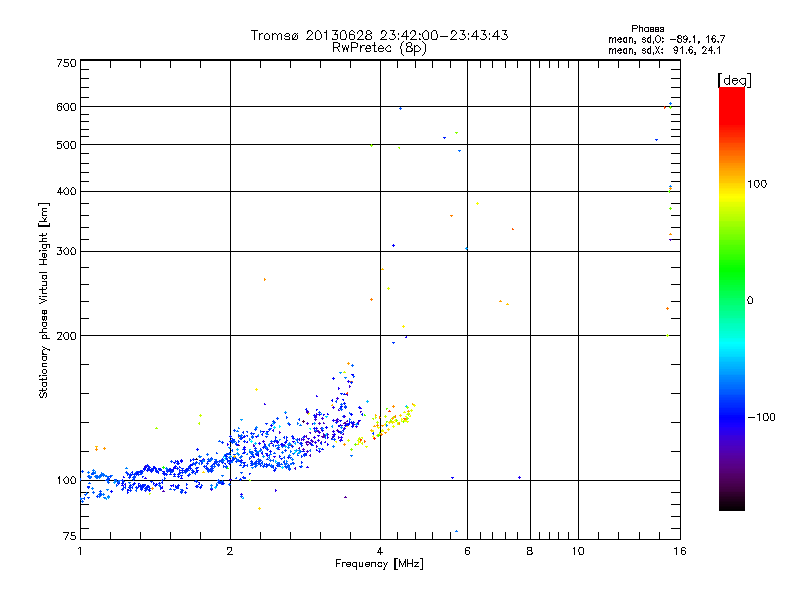The width and height of the screenshot is (800, 600).
Task: Click y-axis tick label "500"
Action: click(66, 145)
